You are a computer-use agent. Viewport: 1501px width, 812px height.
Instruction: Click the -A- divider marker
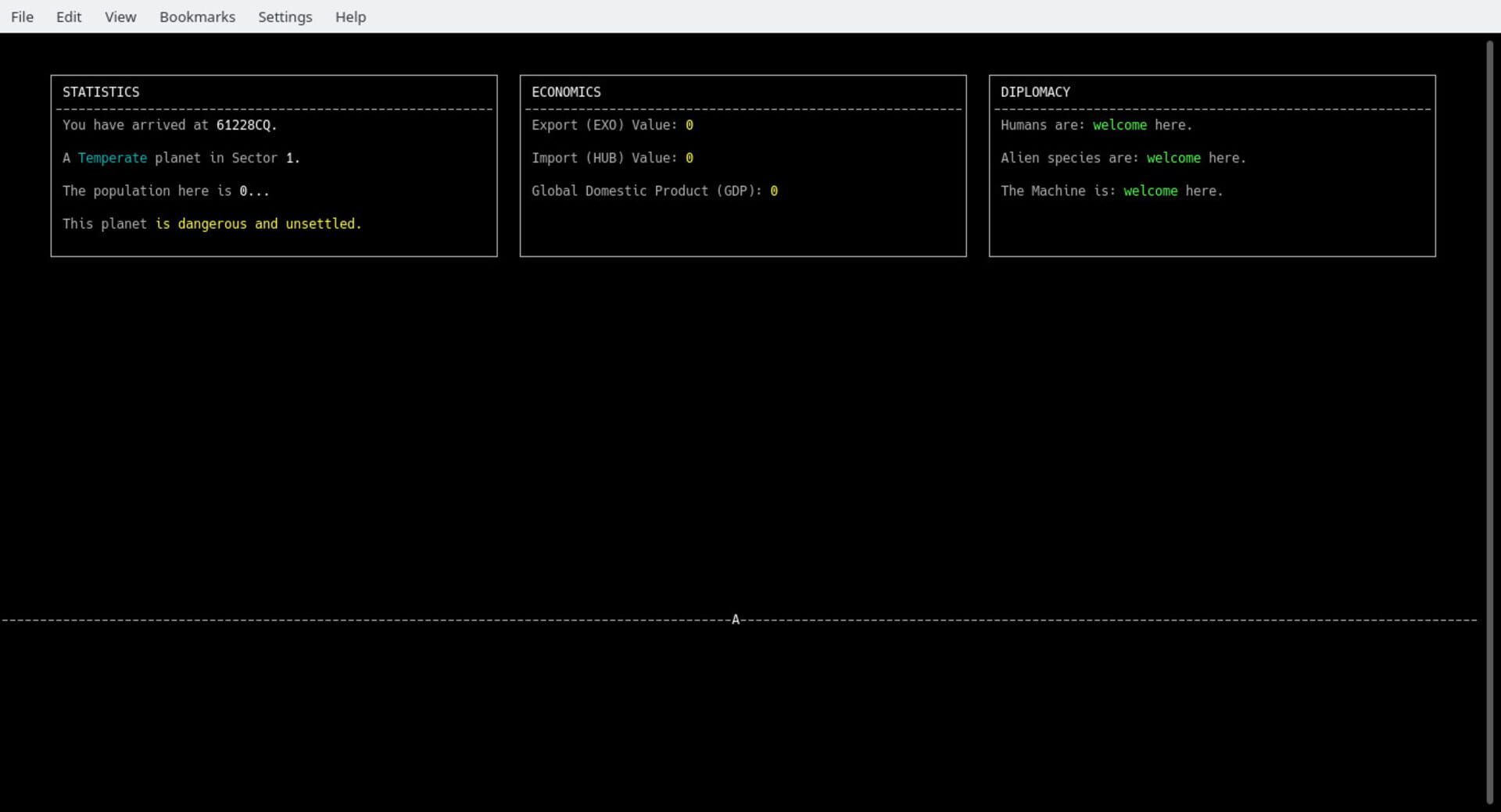[x=736, y=619]
